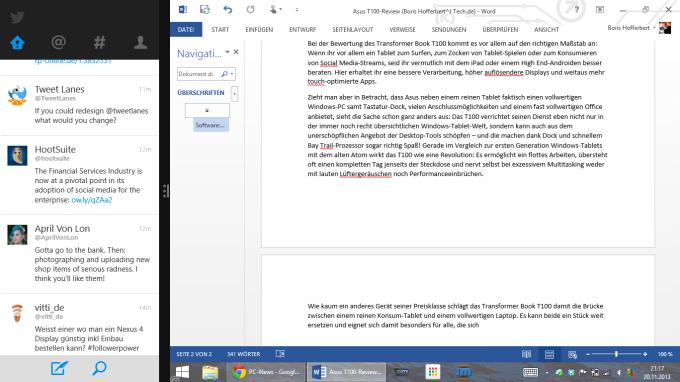Click Tweet Lanes avatar
Viewport: 680px width, 382px height.
point(17,95)
